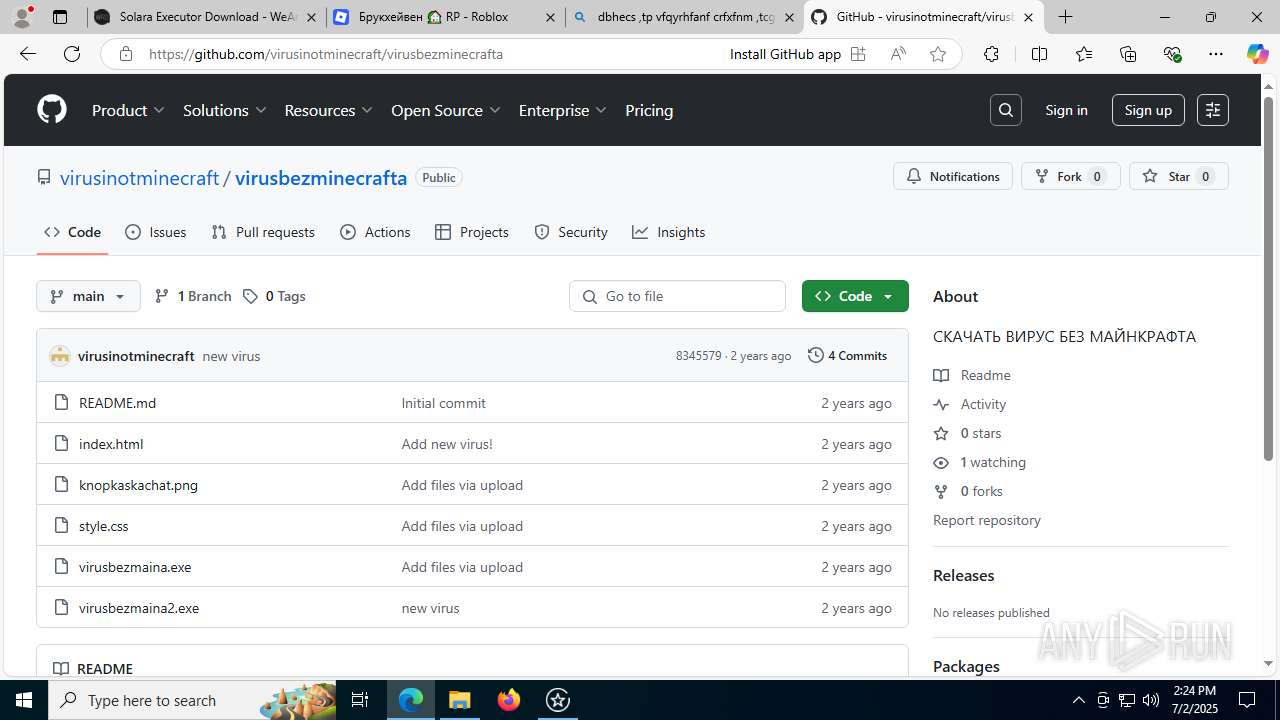Open the GitHub Copilot header icon button

1213,110
